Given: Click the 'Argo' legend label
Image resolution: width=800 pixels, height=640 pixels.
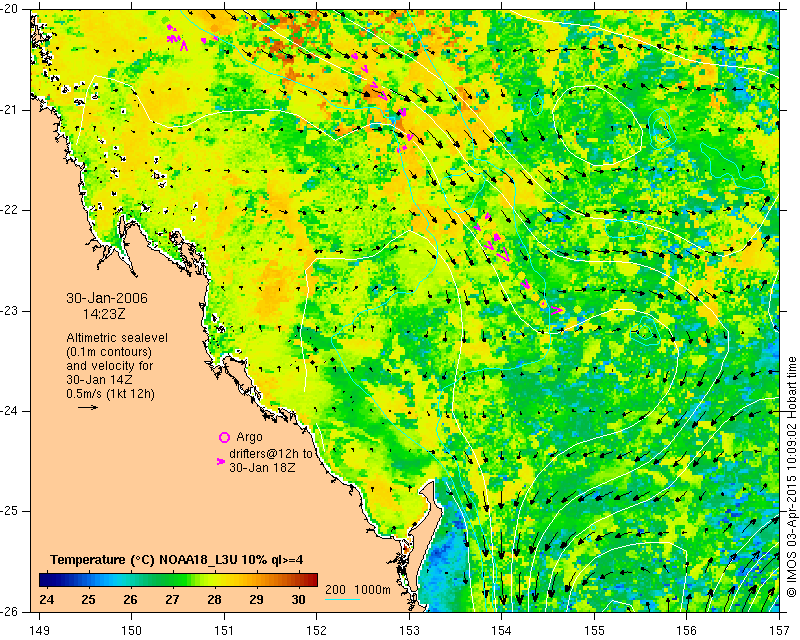Looking at the screenshot, I should (249, 437).
